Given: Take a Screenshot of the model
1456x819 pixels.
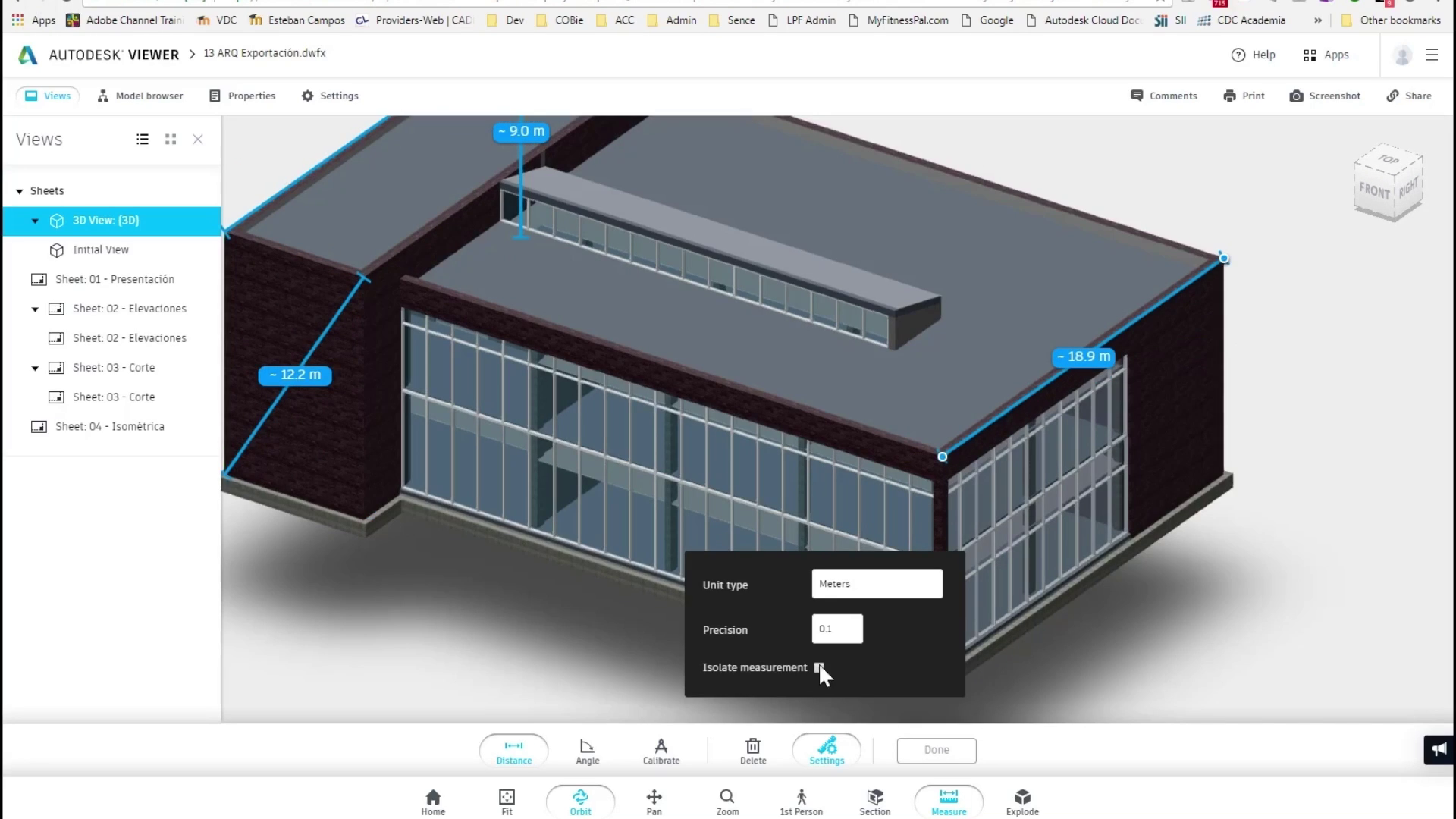Looking at the screenshot, I should click(1325, 96).
